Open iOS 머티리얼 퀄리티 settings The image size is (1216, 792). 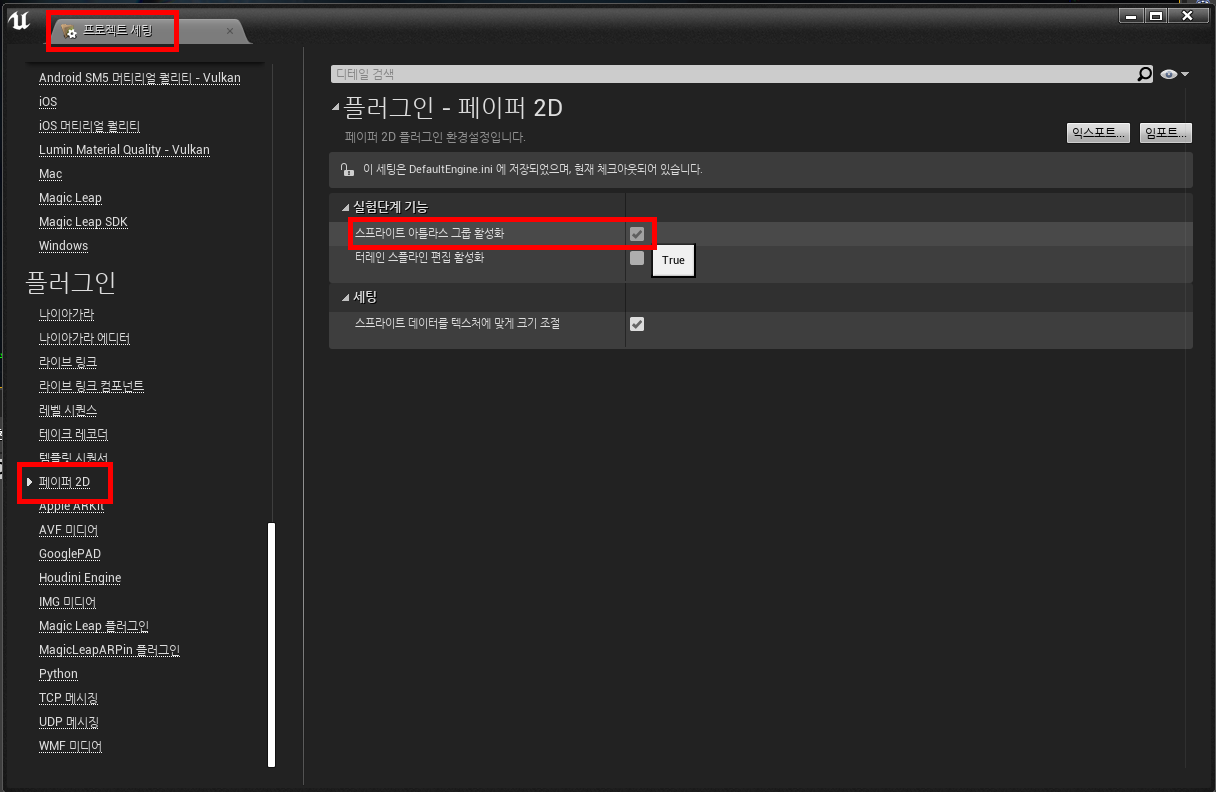(89, 126)
